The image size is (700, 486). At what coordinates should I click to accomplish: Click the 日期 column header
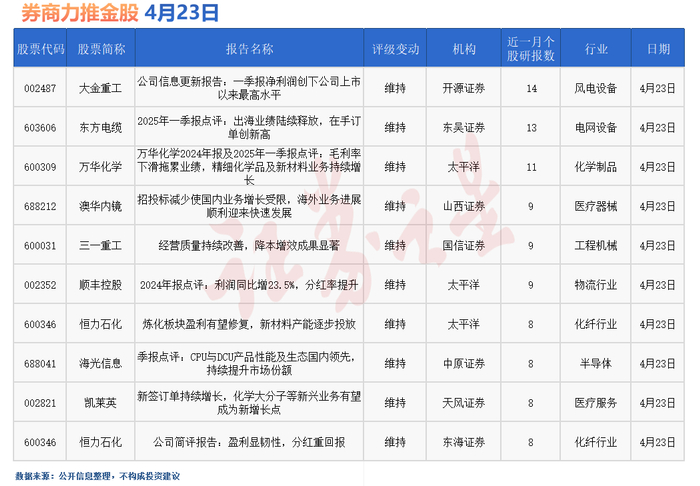(x=658, y=49)
